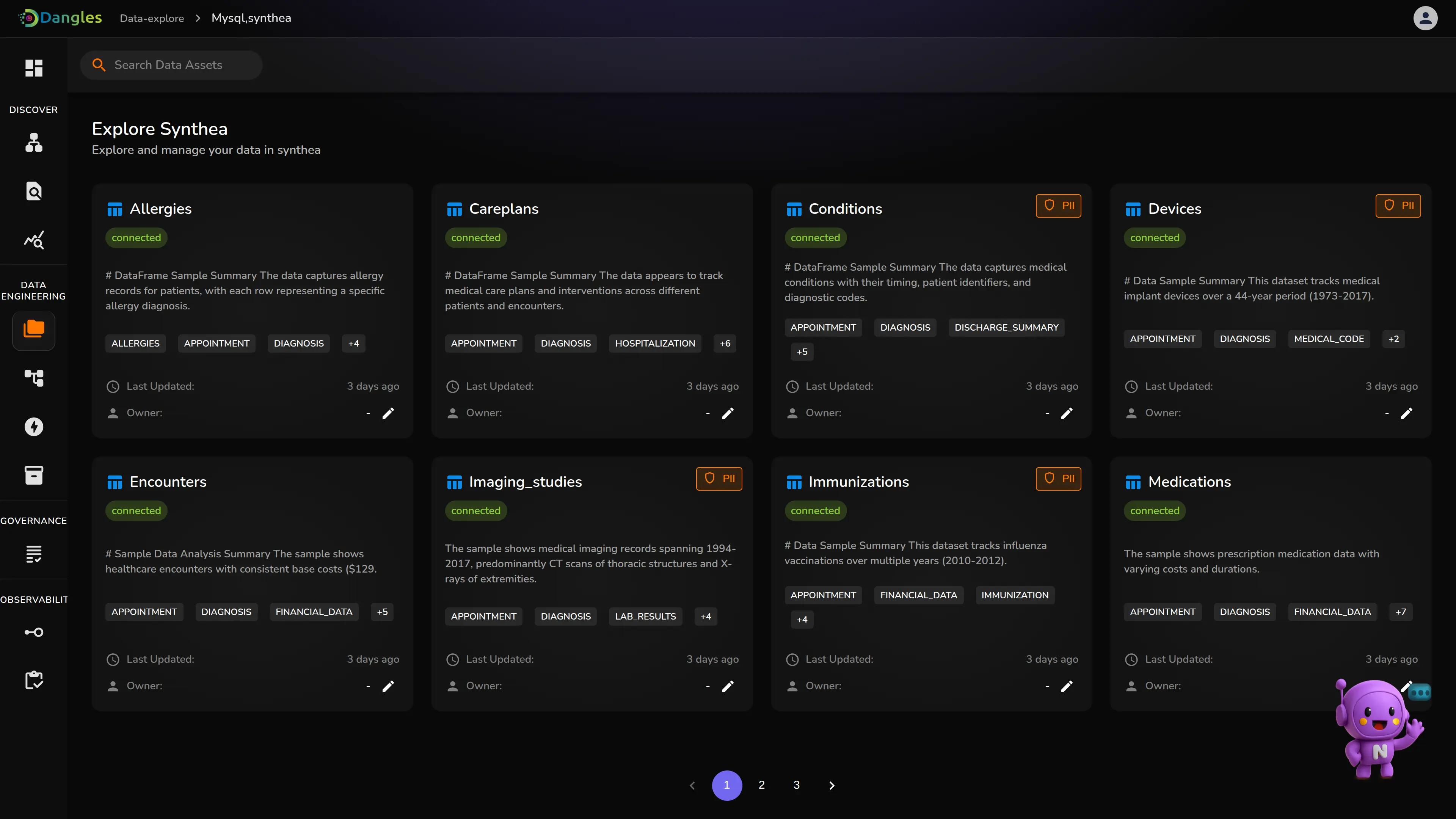Click the hierarchy org-chart icon under Discover
Image resolution: width=1456 pixels, height=819 pixels.
[x=33, y=143]
